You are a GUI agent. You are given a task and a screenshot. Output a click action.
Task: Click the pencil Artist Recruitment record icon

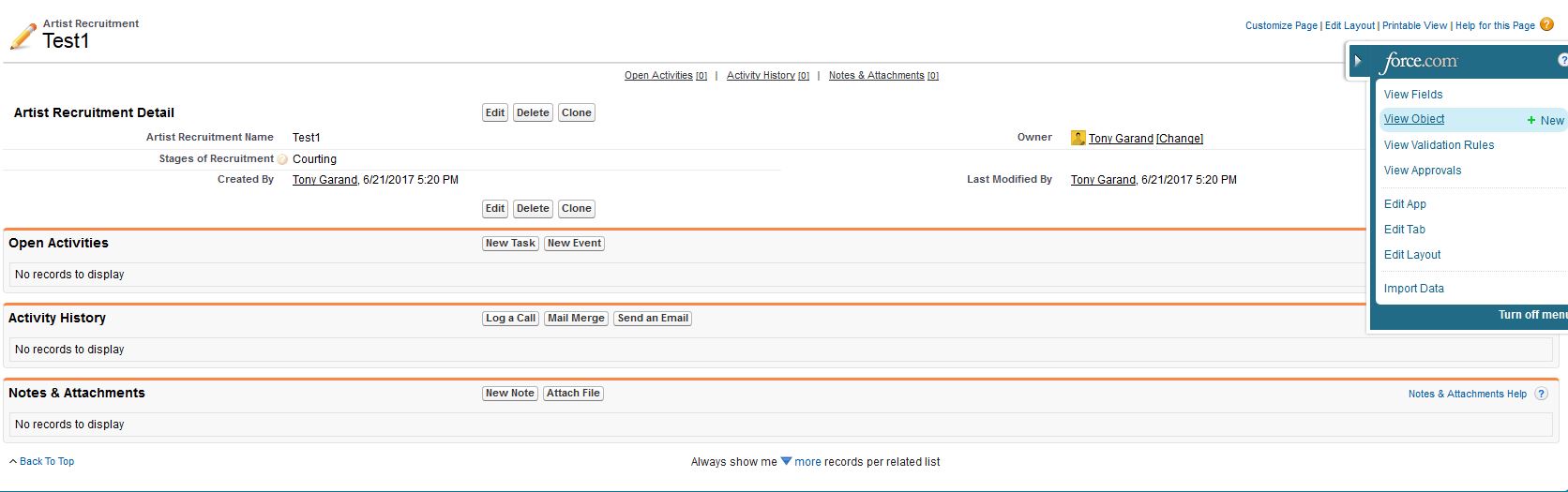[x=23, y=36]
